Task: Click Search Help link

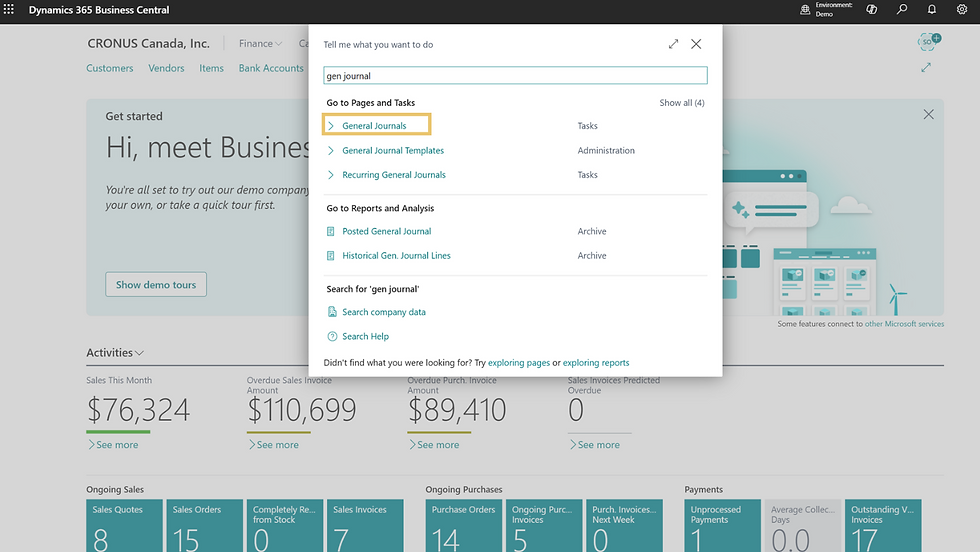Action: click(x=365, y=336)
